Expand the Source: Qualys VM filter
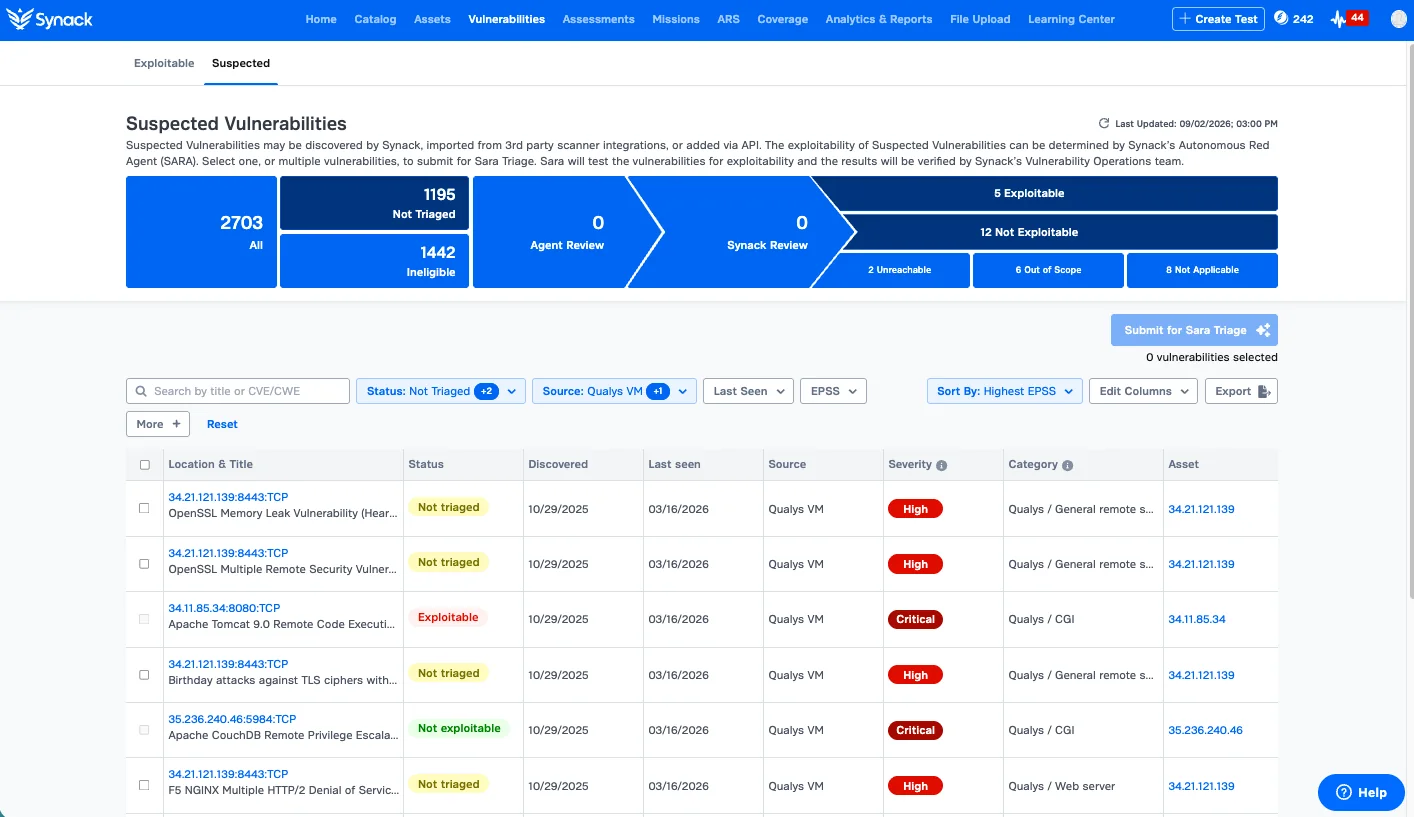The height and width of the screenshot is (817, 1414). click(614, 391)
